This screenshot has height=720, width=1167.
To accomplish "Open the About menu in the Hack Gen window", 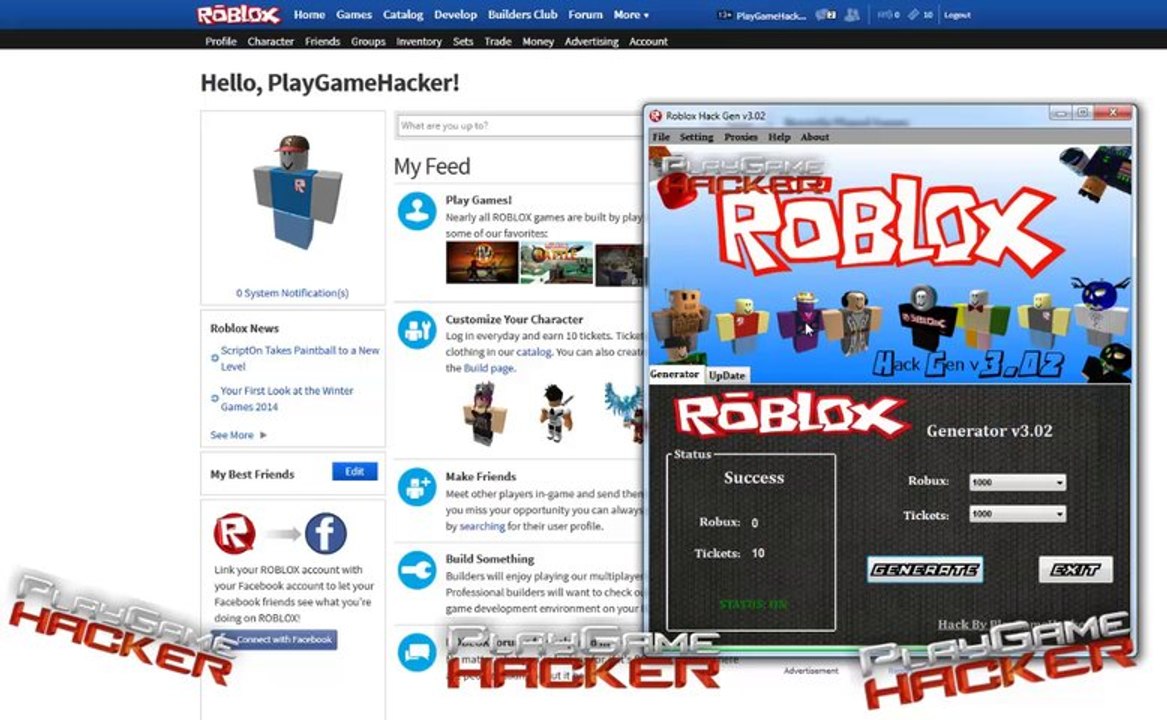I will point(815,137).
